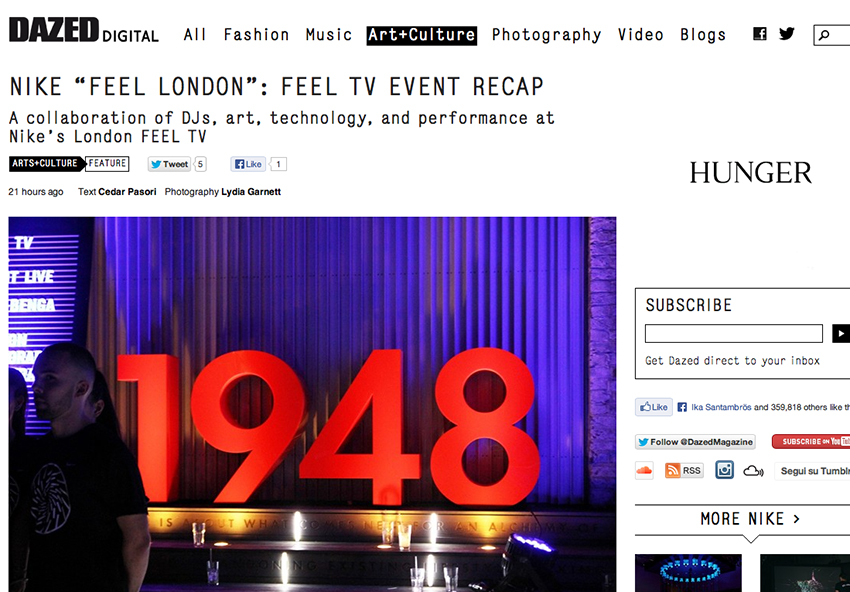Image resolution: width=850 pixels, height=592 pixels.
Task: Open the RSS feed button
Action: tap(684, 470)
